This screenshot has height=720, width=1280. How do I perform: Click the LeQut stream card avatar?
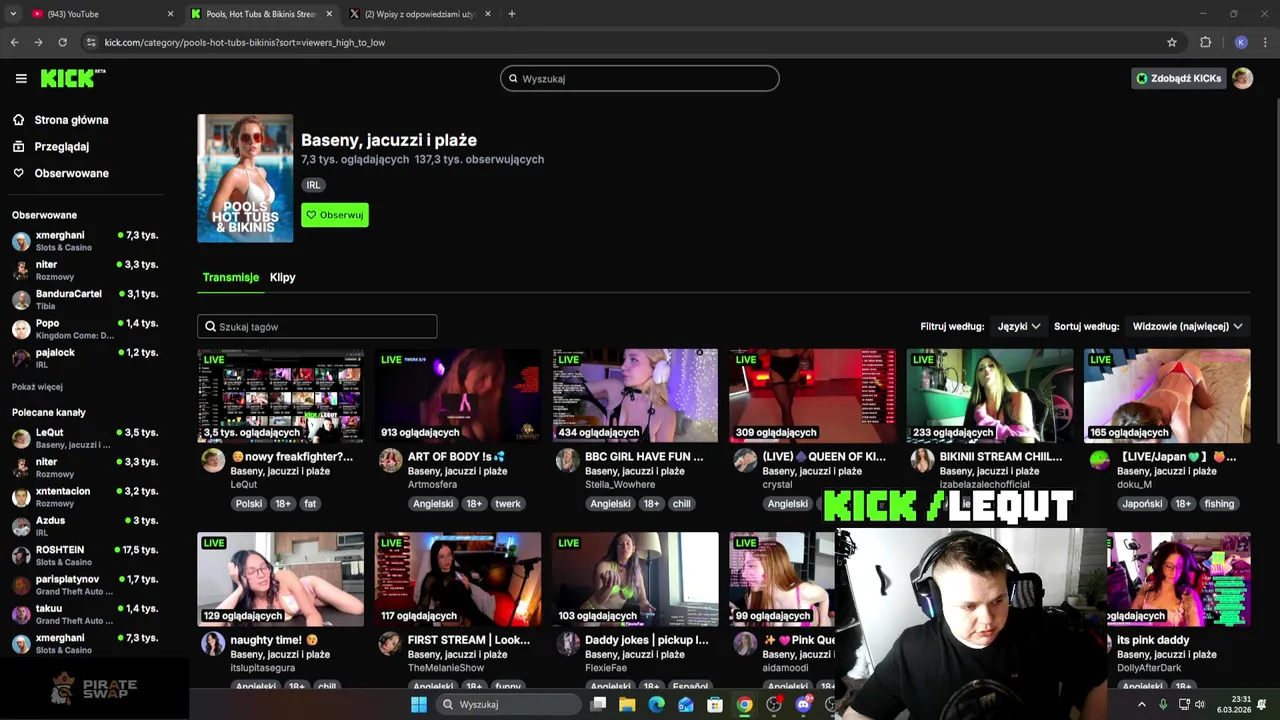(213, 460)
